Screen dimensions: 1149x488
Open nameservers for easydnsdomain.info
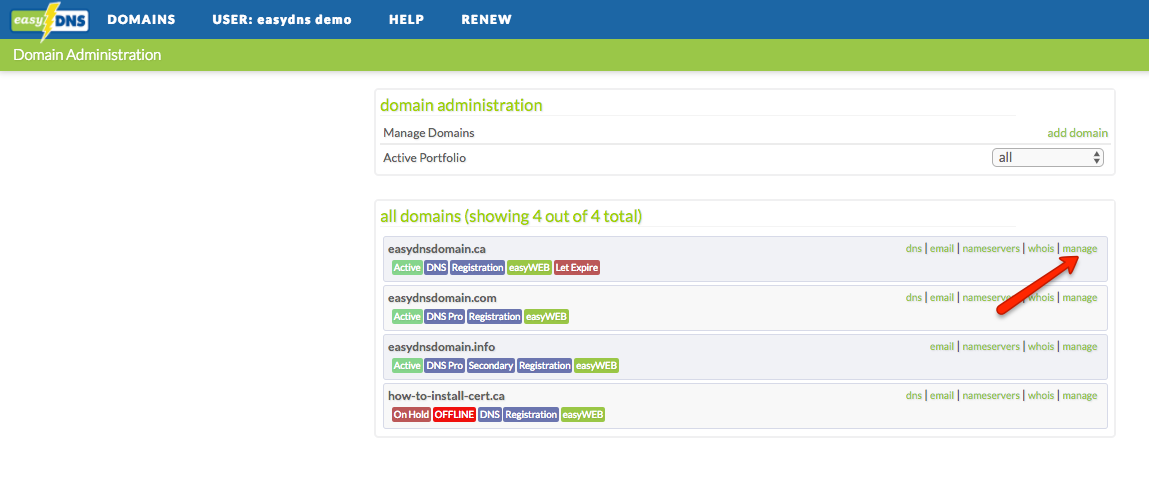click(x=991, y=347)
